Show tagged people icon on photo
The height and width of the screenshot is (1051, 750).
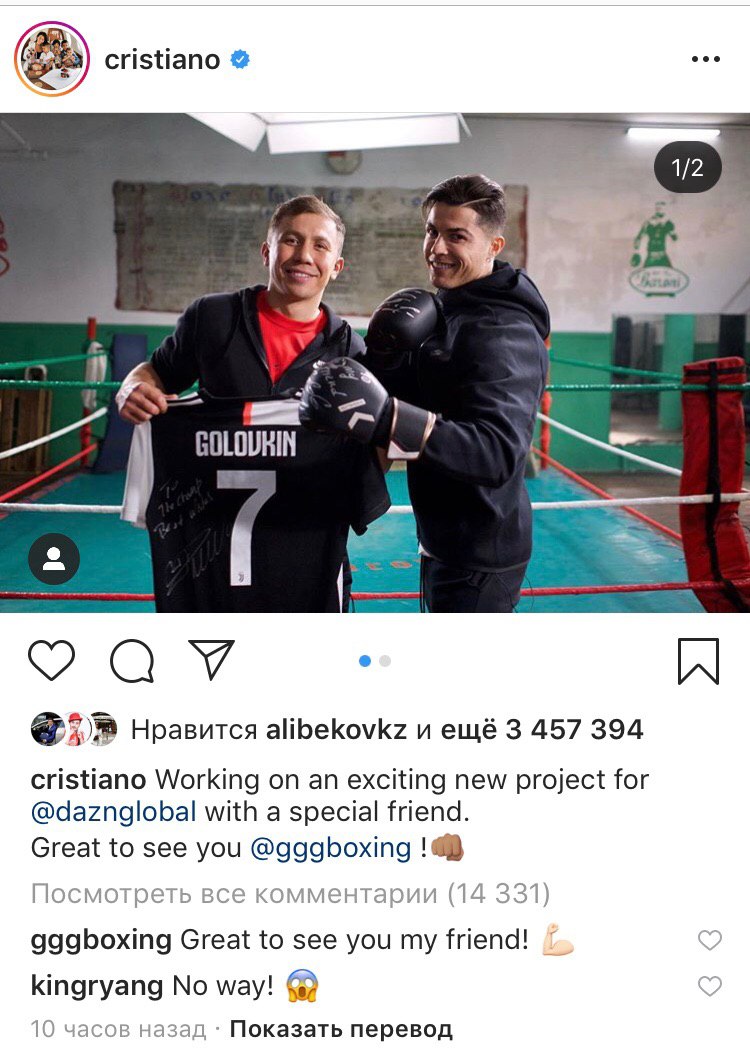tap(54, 559)
